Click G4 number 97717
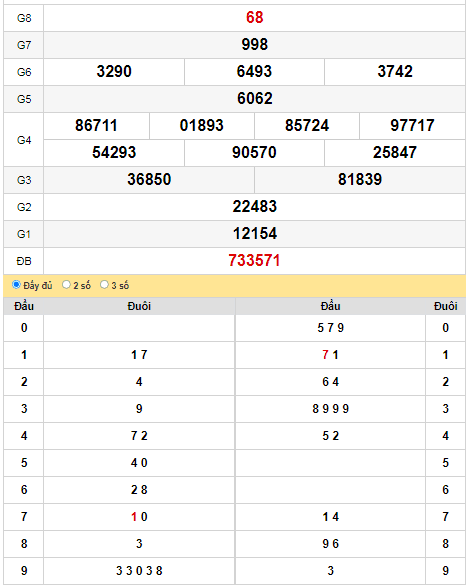Viewport: 469px width, 587px height. pyautogui.click(x=412, y=125)
